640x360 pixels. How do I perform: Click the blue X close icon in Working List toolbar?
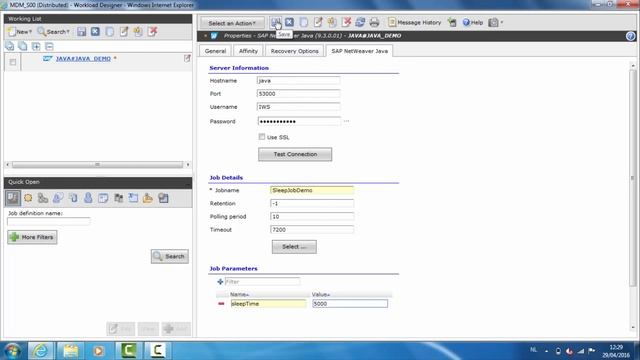click(x=95, y=31)
